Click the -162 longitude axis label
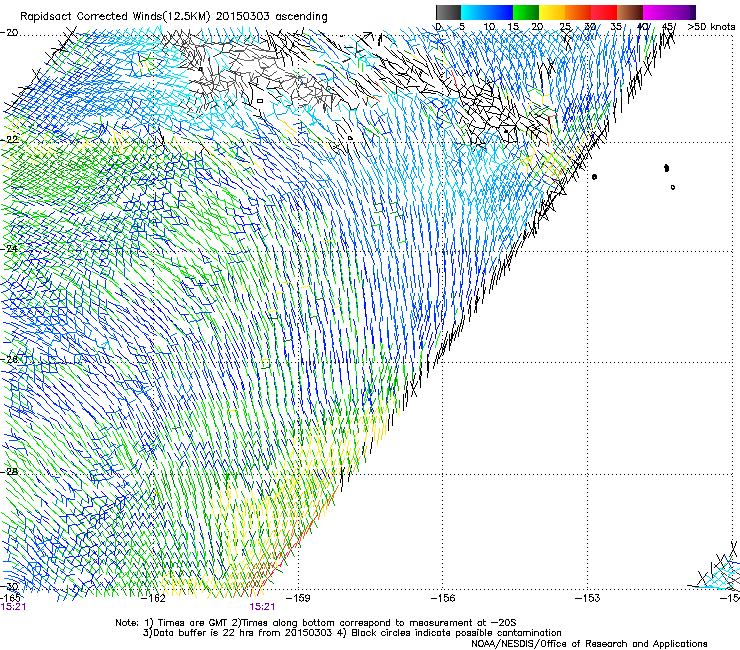Screen dimensions: 740x650 click(x=153, y=598)
